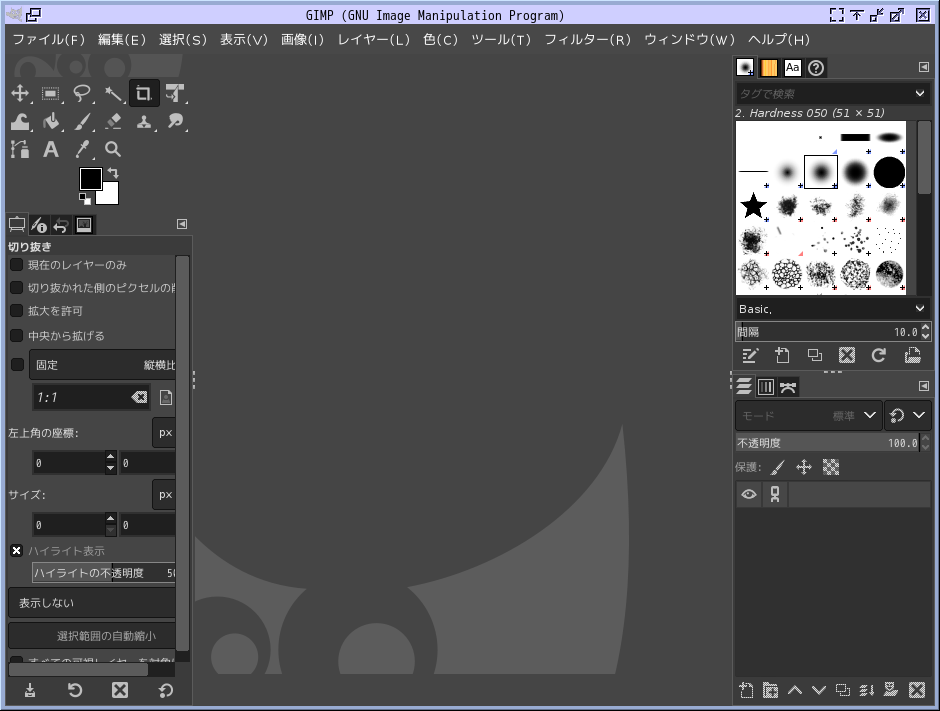Switch to Fonts tab in right dock
Screen dimensions: 940x711
pyautogui.click(x=793, y=68)
